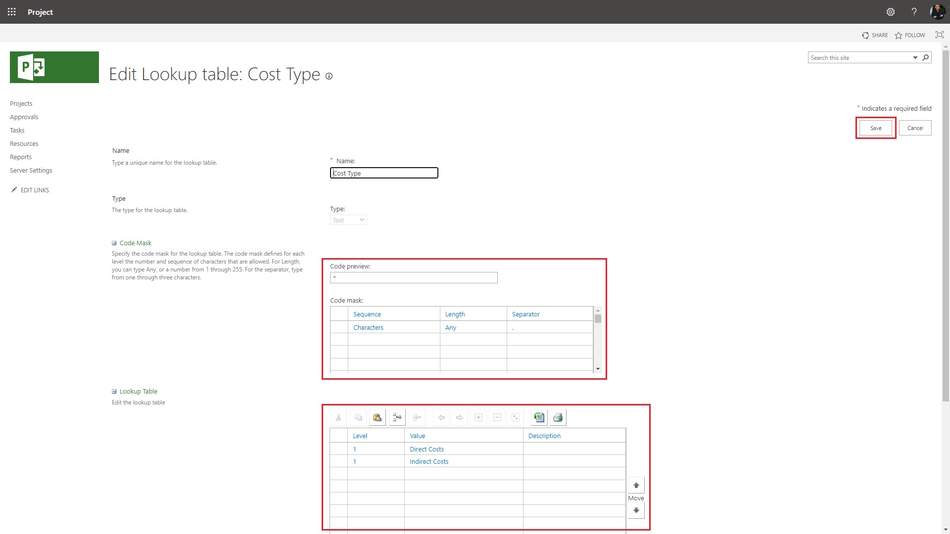Click the Description column header
Viewport: 950px width, 534px height.
point(574,436)
